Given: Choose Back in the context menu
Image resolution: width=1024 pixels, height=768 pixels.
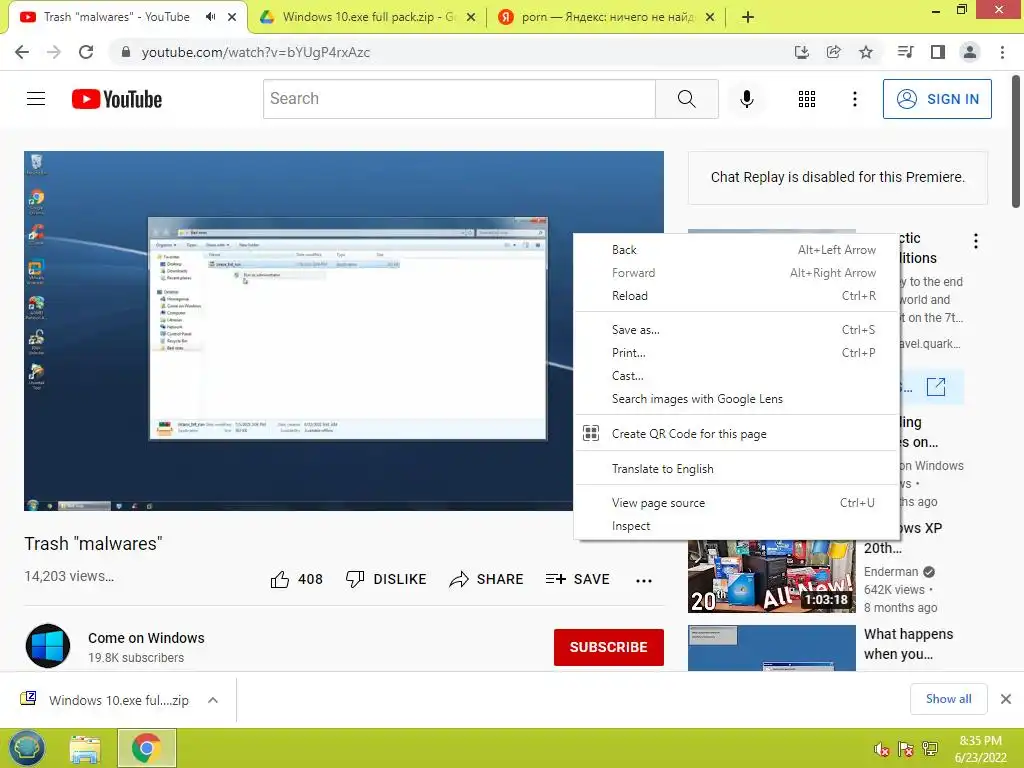Looking at the screenshot, I should point(737,249).
